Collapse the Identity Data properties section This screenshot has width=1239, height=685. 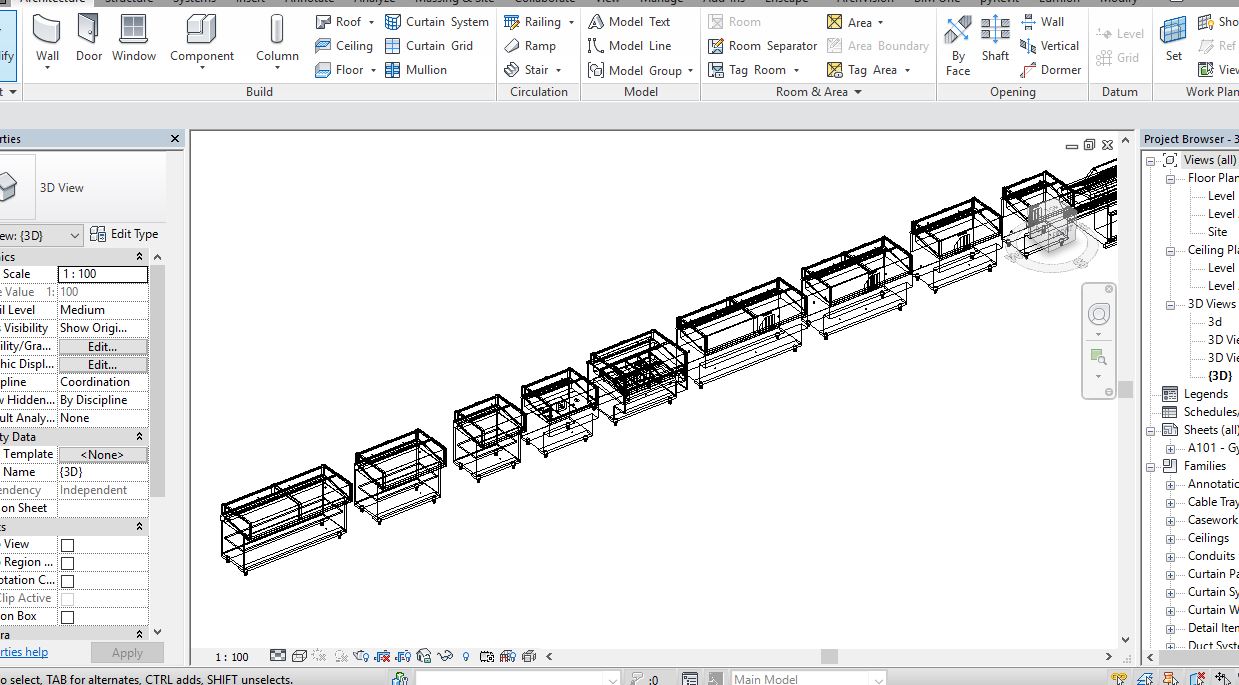point(139,437)
